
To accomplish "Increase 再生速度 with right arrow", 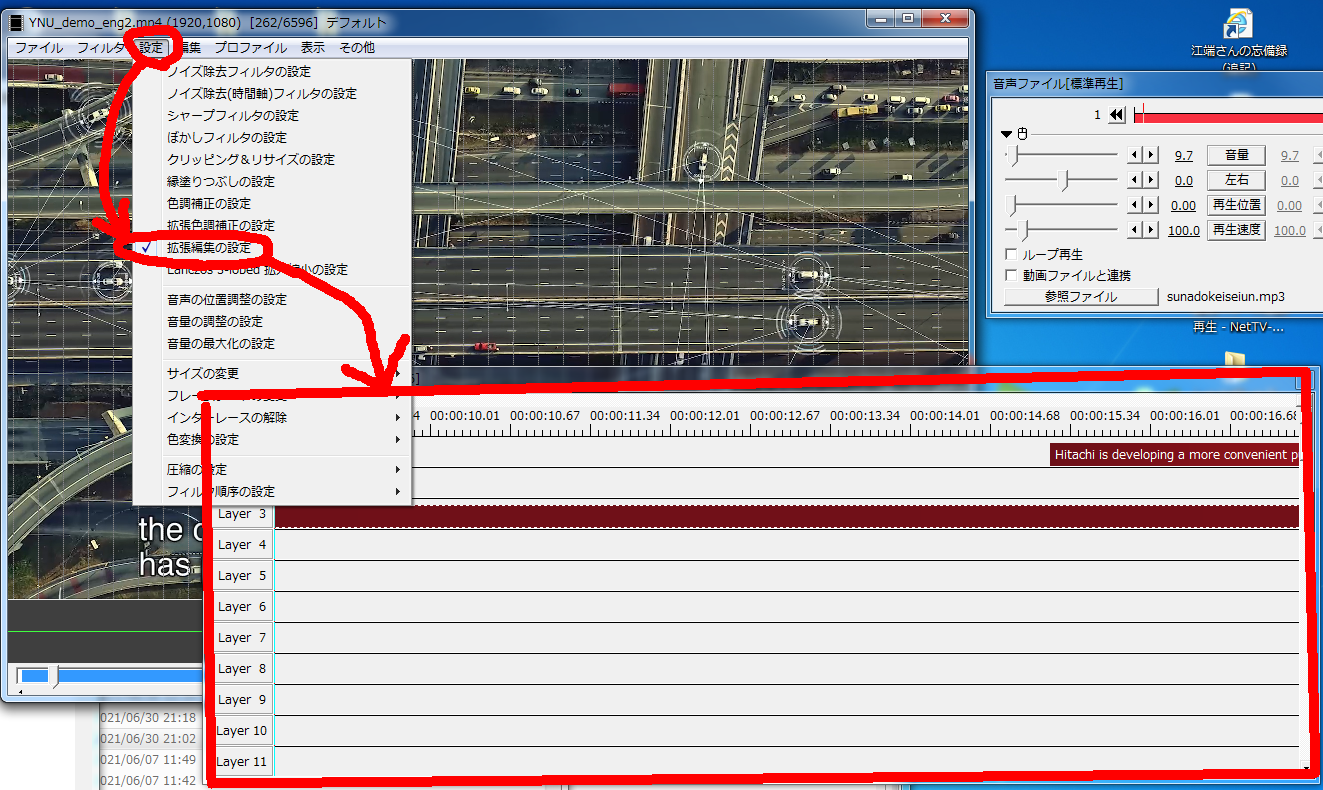I will coord(1151,230).
